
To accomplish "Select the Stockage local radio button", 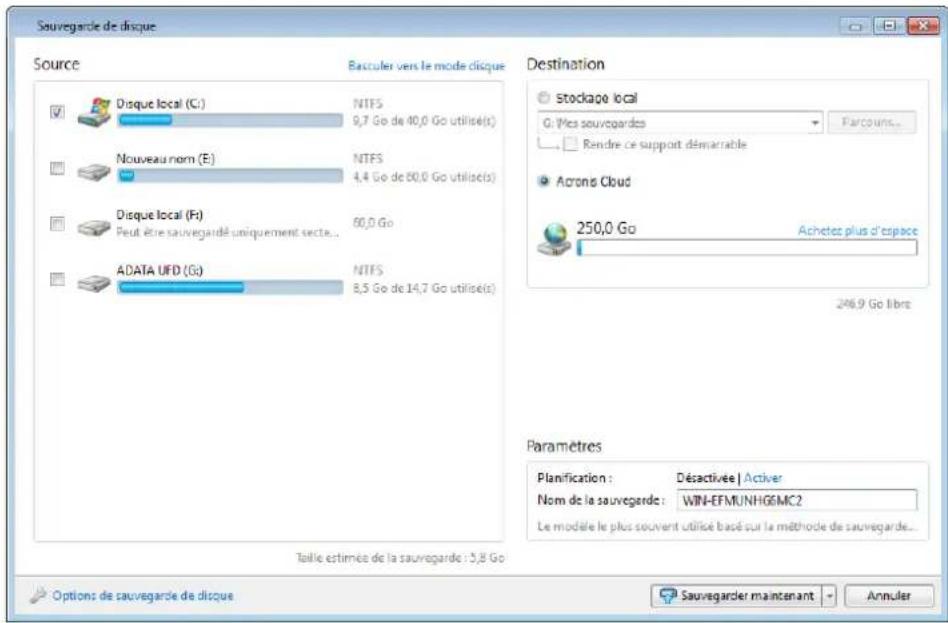I will tap(544, 97).
